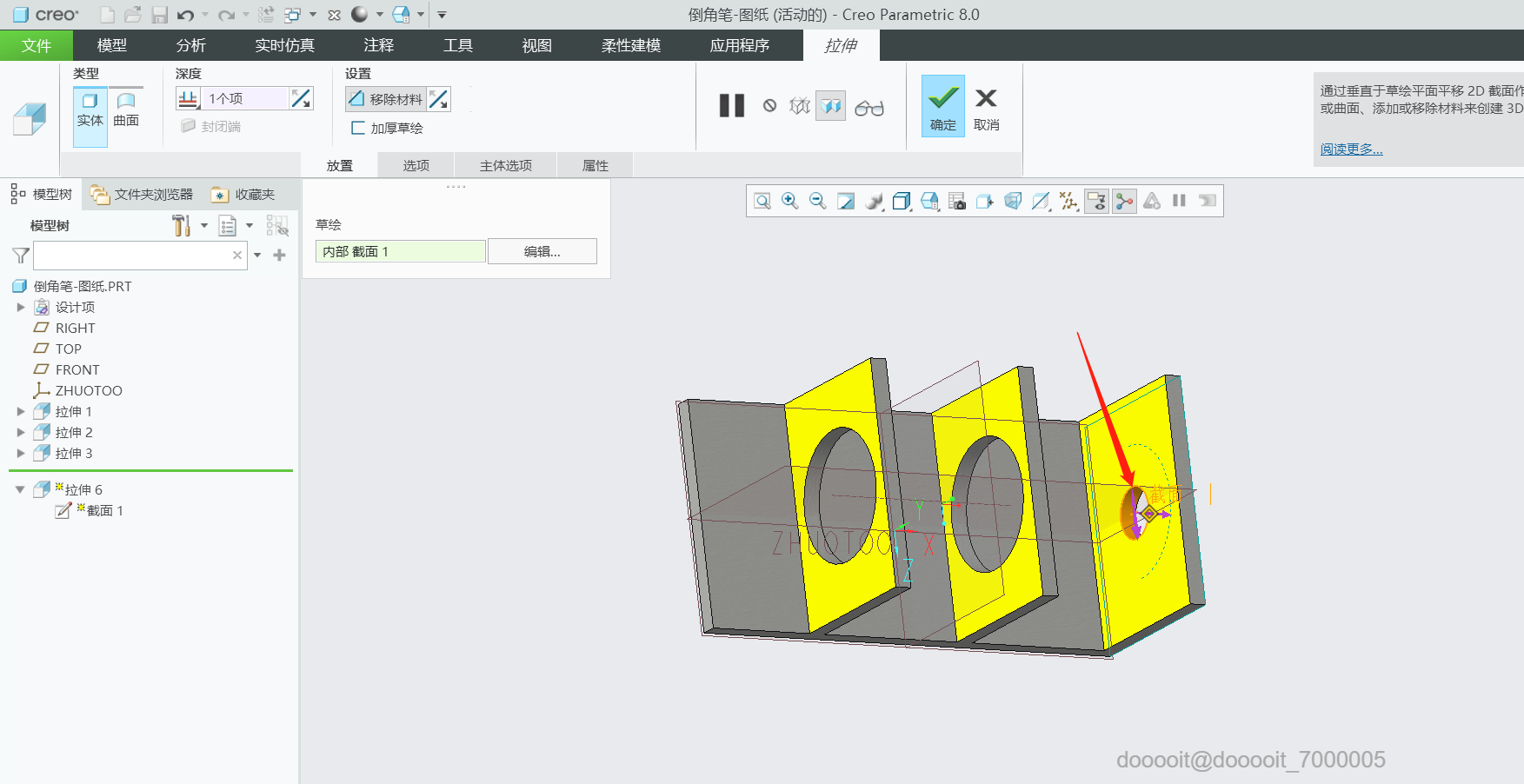This screenshot has width=1524, height=784.
Task: Pause the extrude feature tool
Action: pyautogui.click(x=732, y=106)
